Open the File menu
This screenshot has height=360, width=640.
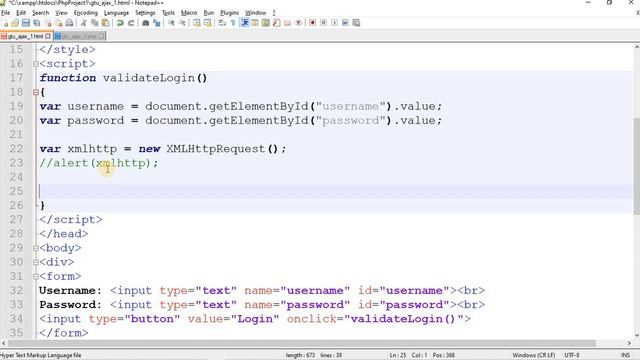pyautogui.click(x=6, y=13)
